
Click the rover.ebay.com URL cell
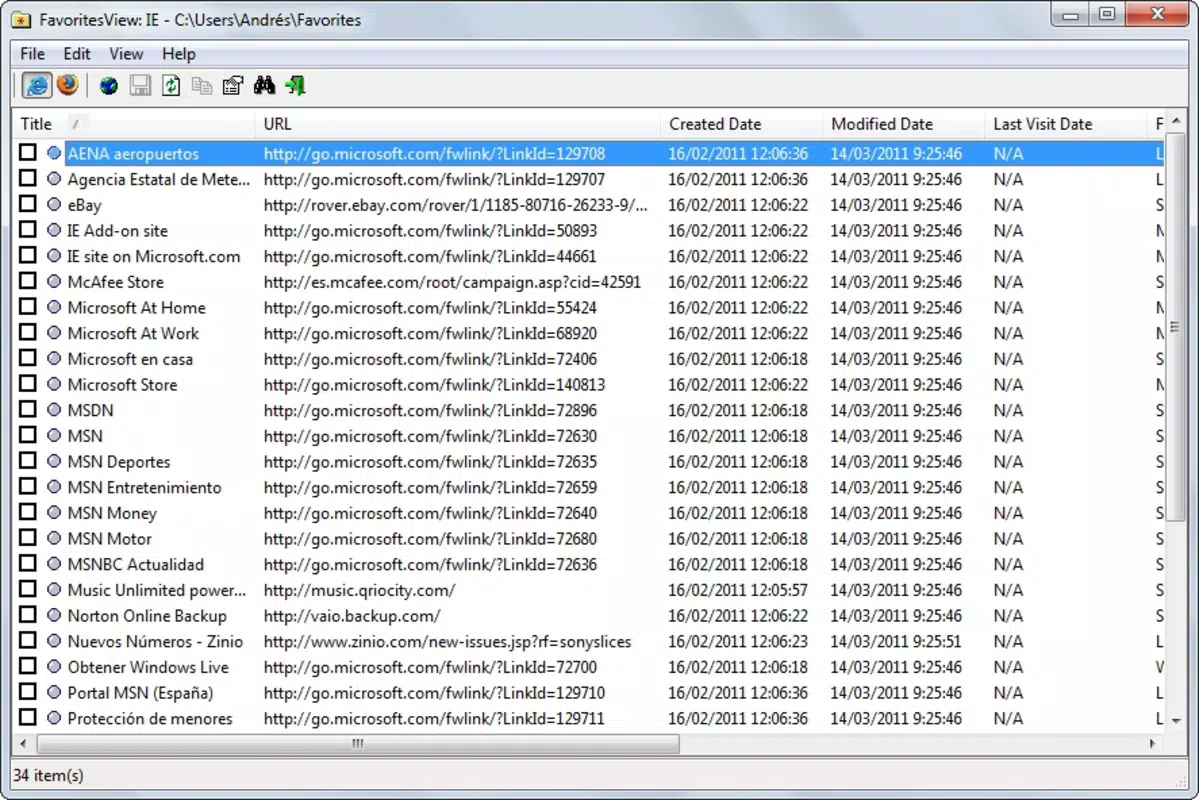click(456, 205)
